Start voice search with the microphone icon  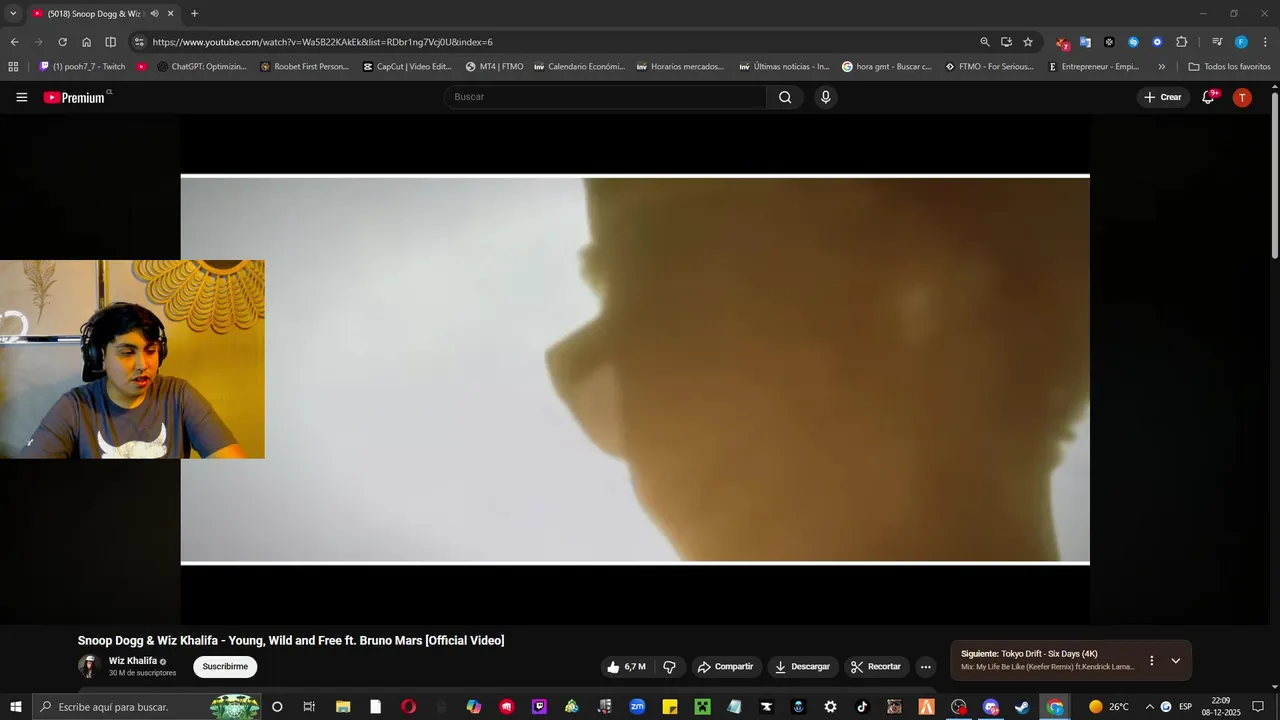(825, 97)
